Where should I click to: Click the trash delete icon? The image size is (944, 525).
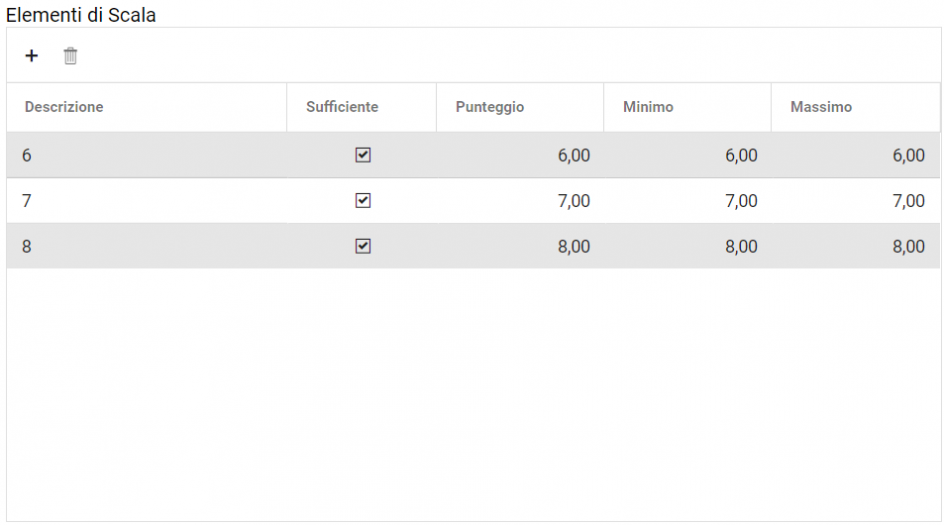pyautogui.click(x=70, y=56)
